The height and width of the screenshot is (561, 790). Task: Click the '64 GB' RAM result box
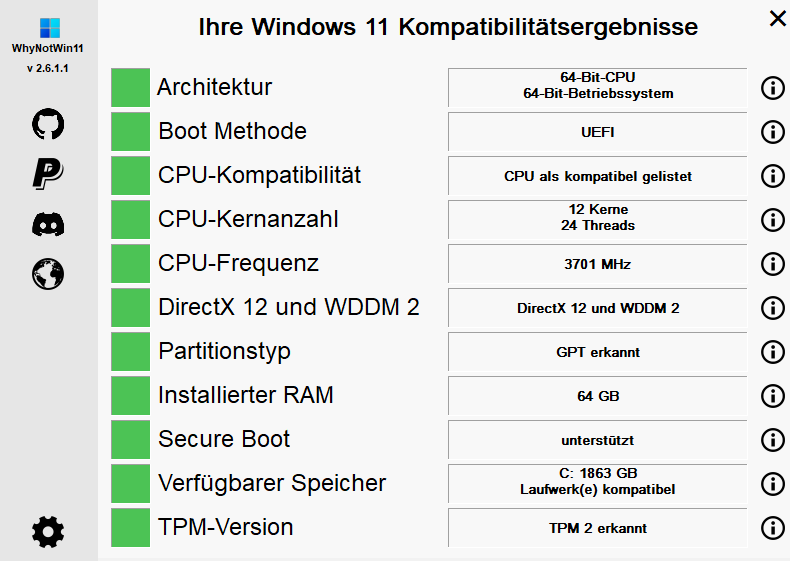coord(598,396)
